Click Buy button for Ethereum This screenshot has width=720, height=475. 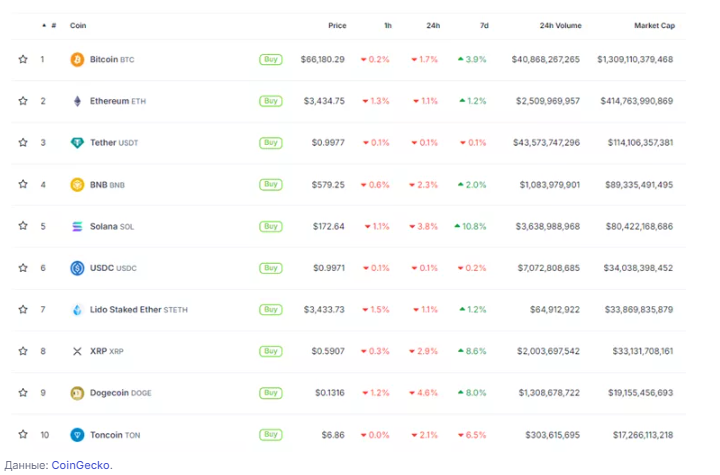(x=271, y=101)
